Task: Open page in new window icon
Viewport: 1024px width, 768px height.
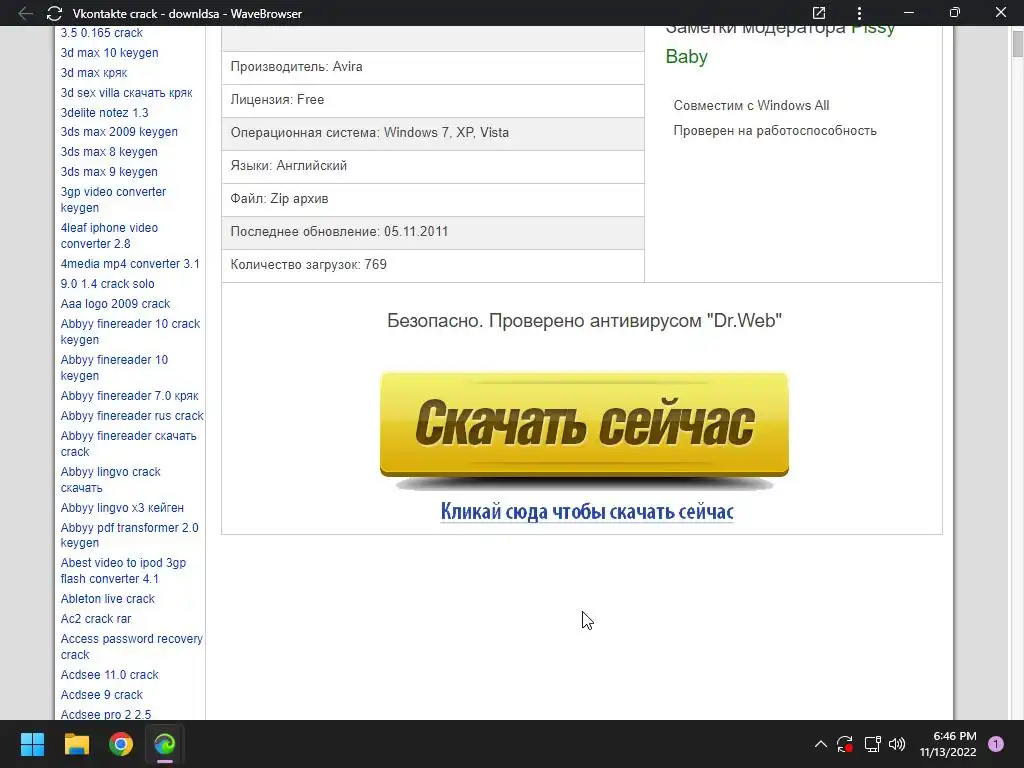Action: click(x=819, y=13)
